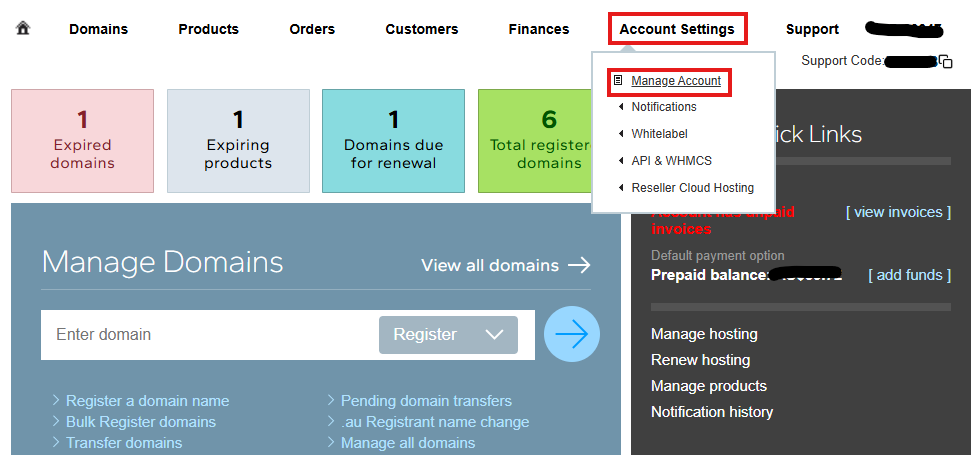This screenshot has height=455, width=978.
Task: Open the Finances menu
Action: [x=539, y=29]
